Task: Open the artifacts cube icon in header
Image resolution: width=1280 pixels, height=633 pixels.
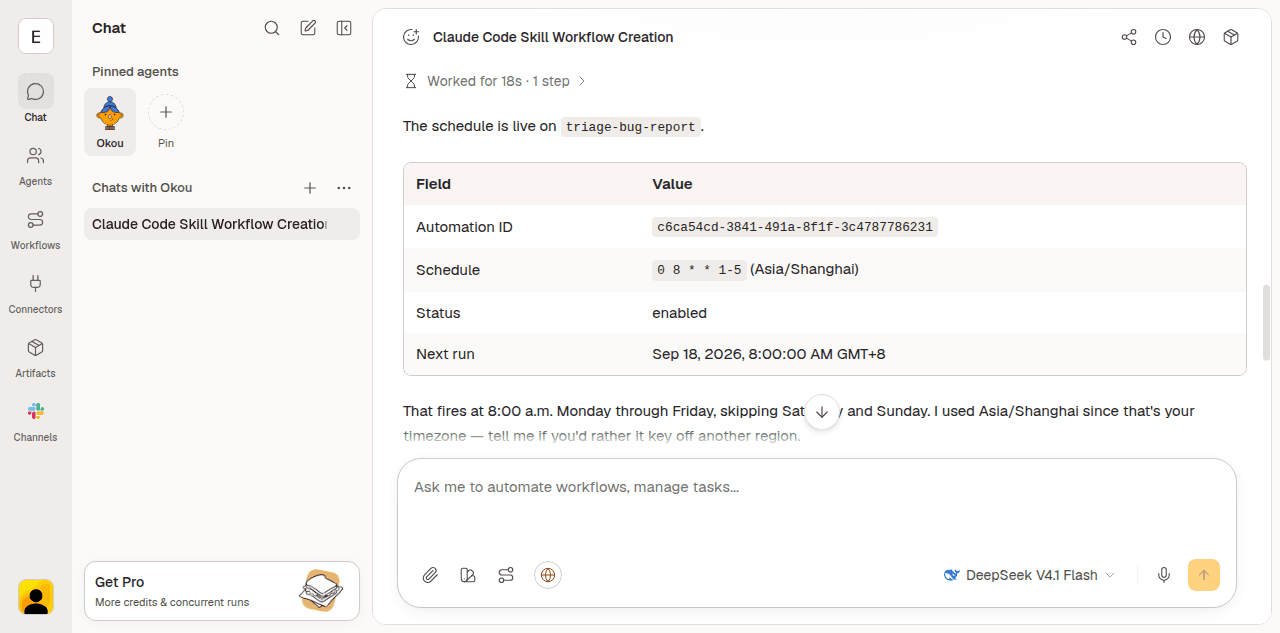Action: point(1231,37)
